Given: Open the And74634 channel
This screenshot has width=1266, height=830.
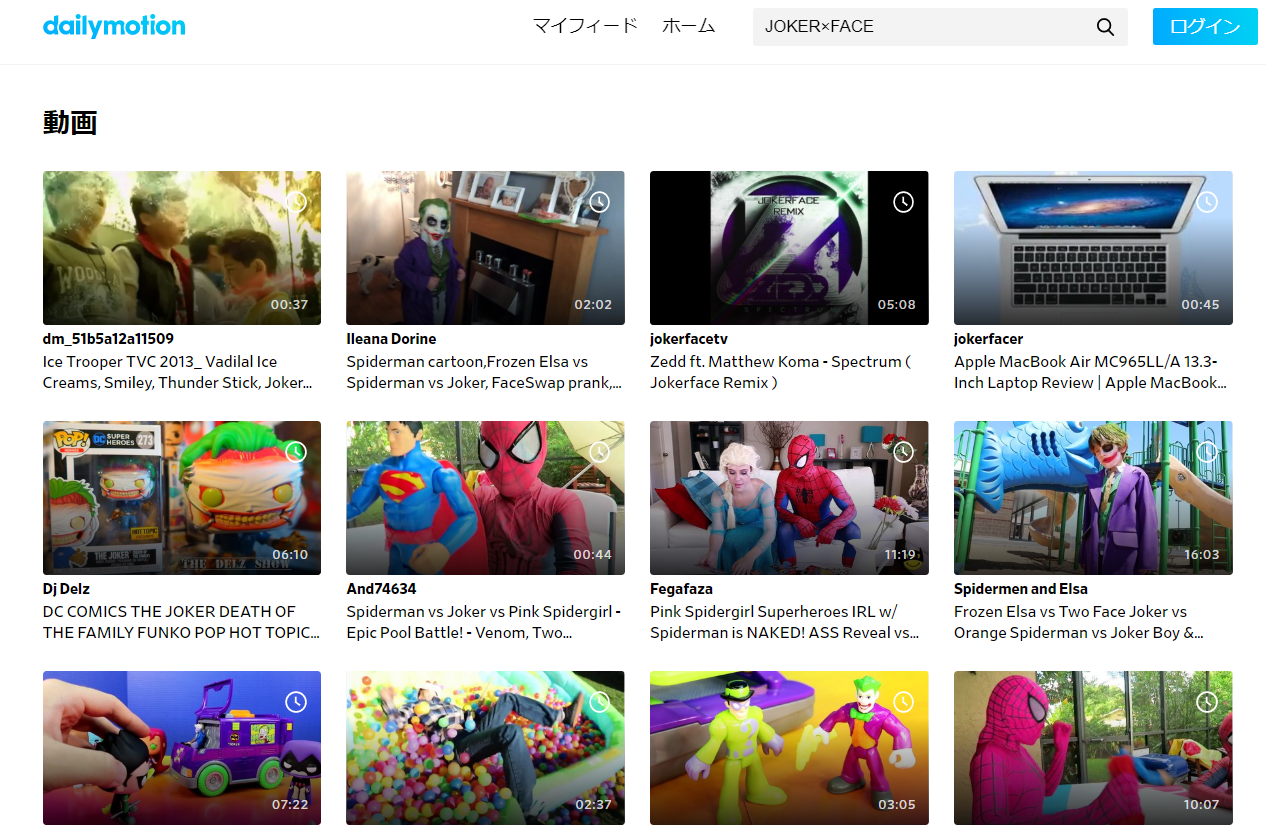Looking at the screenshot, I should (x=381, y=589).
